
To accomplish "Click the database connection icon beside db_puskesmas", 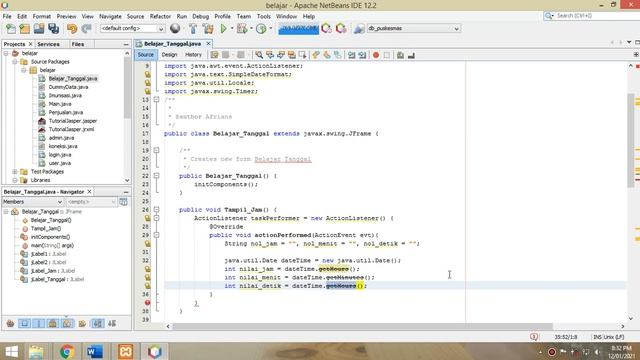I will click(359, 28).
